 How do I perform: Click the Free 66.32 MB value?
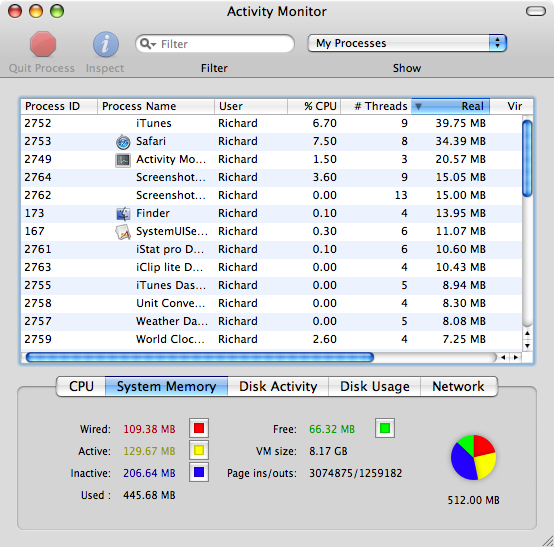(x=332, y=429)
